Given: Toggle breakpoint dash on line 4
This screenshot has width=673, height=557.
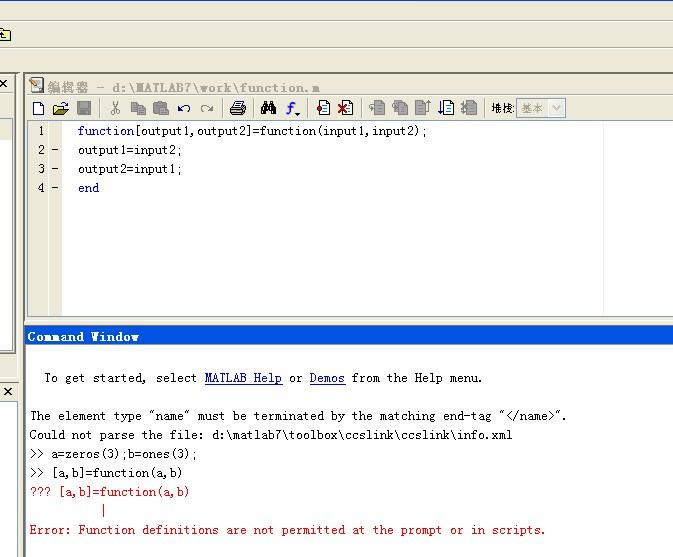Looking at the screenshot, I should point(55,188).
